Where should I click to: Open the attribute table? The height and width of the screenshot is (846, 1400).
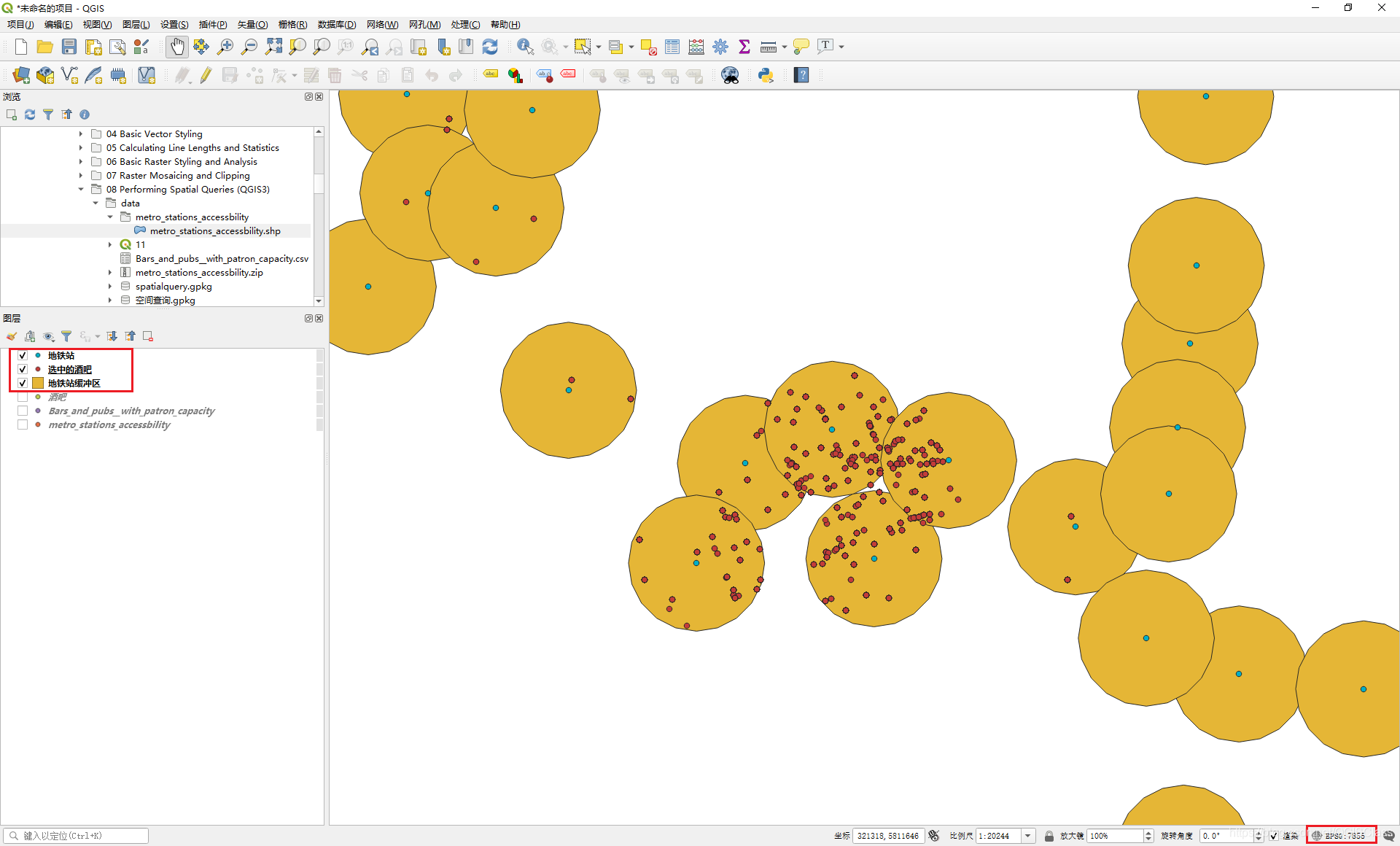coord(672,47)
